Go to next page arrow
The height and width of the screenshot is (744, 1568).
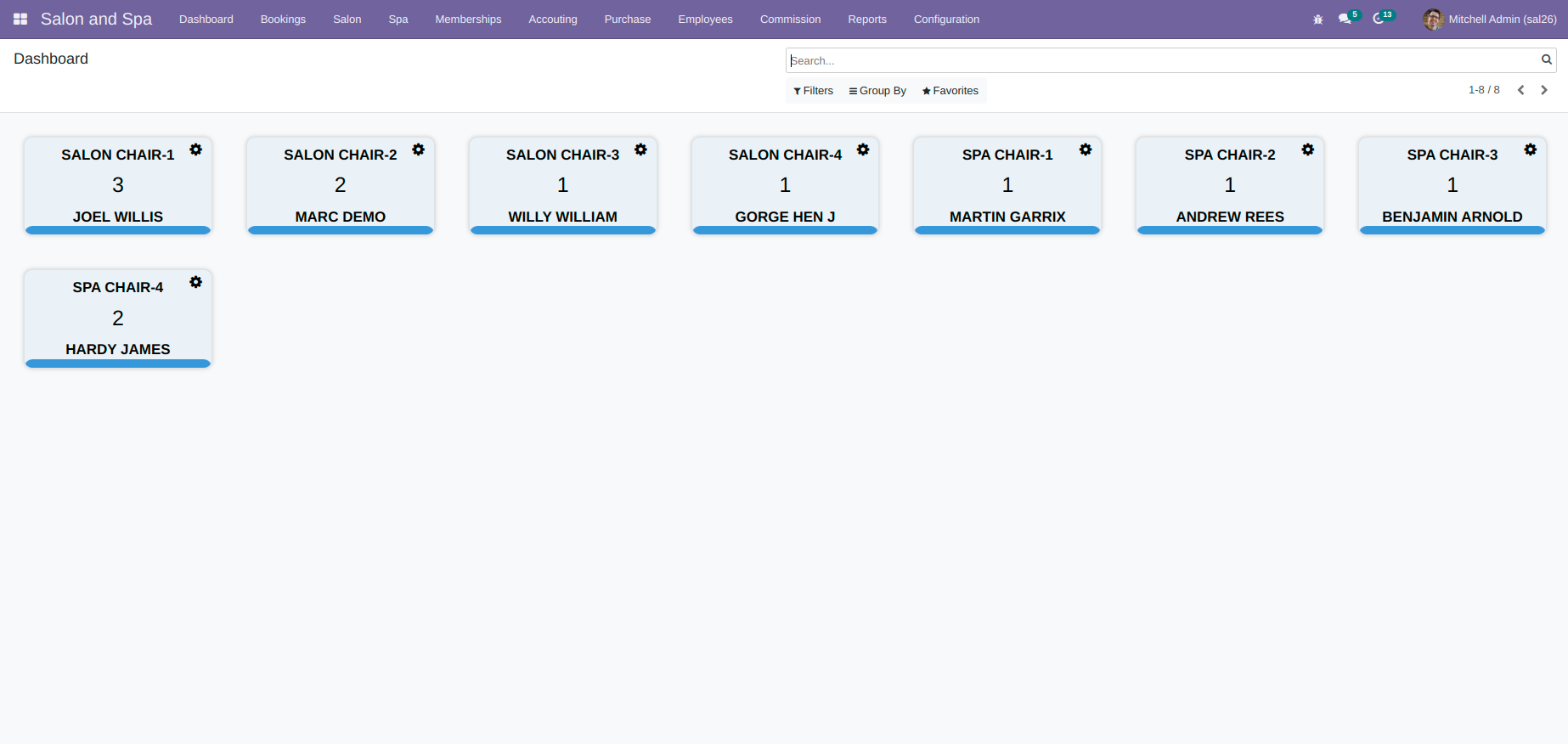coord(1544,90)
